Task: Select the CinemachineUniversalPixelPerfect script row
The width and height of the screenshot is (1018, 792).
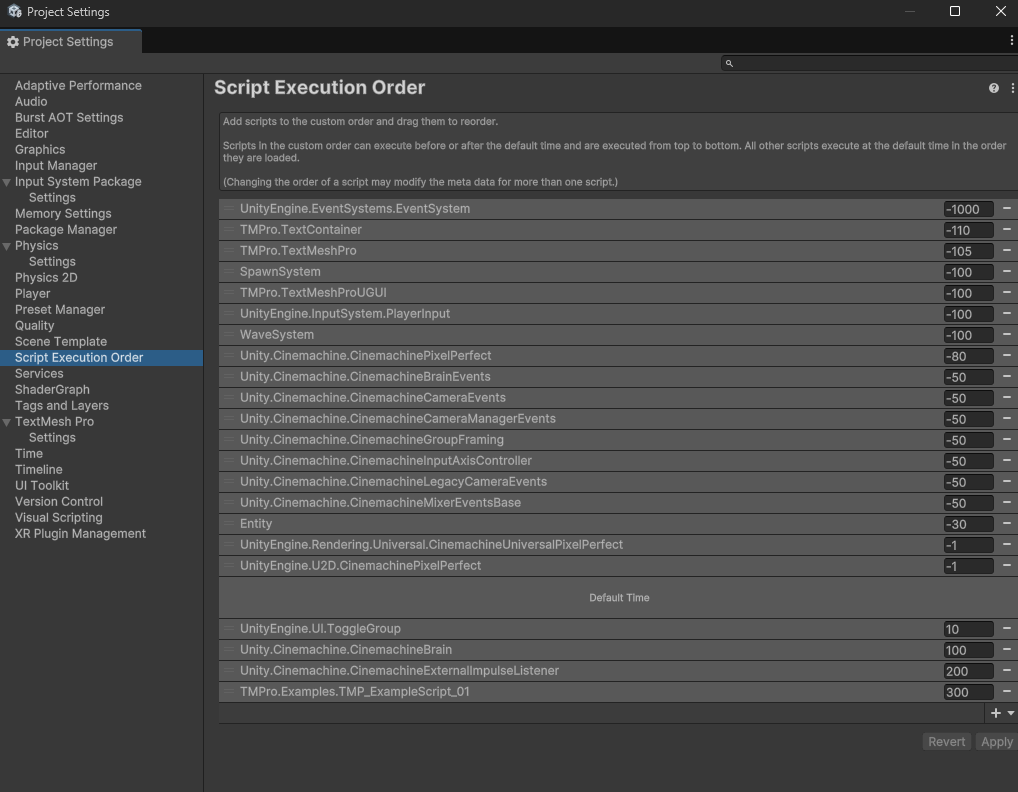Action: (618, 545)
